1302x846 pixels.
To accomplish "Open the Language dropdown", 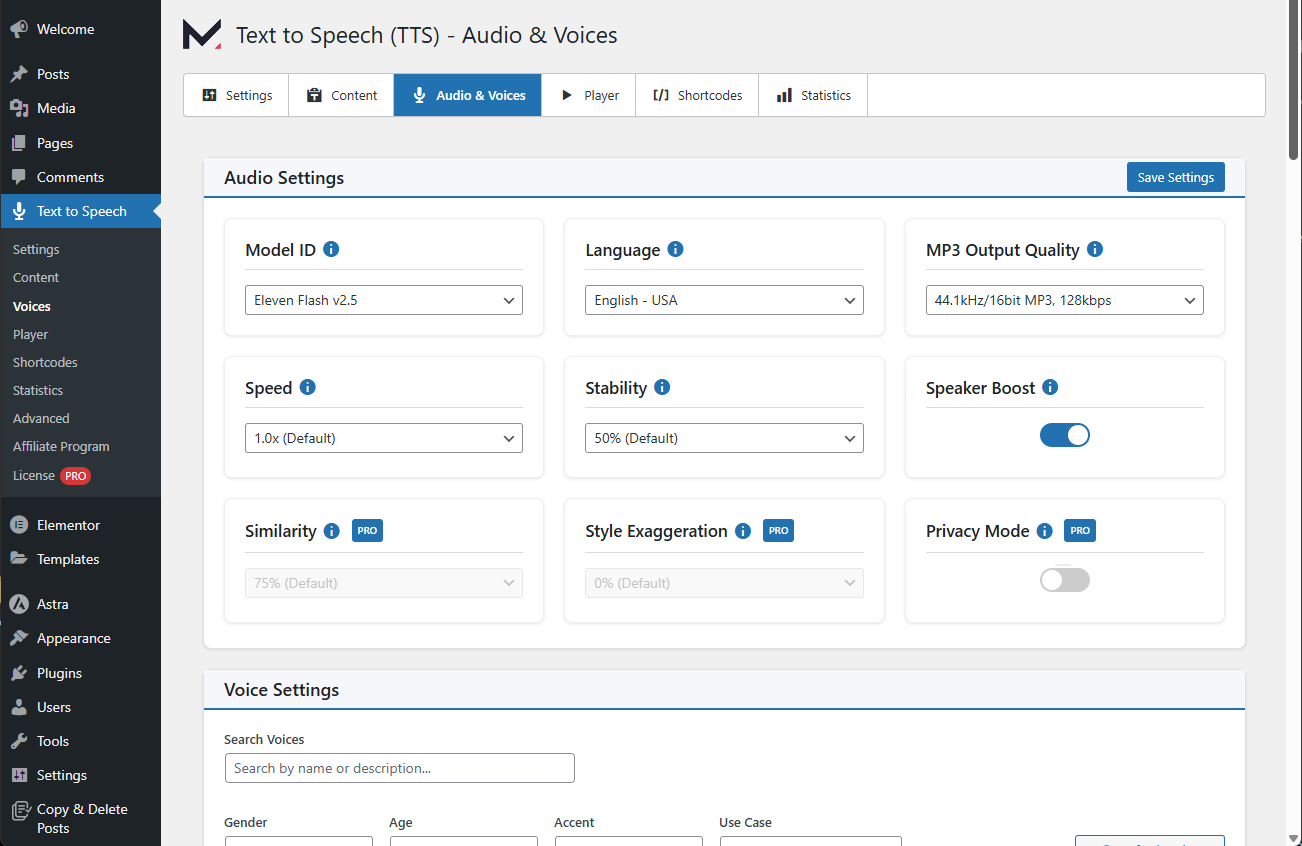I will pyautogui.click(x=724, y=300).
